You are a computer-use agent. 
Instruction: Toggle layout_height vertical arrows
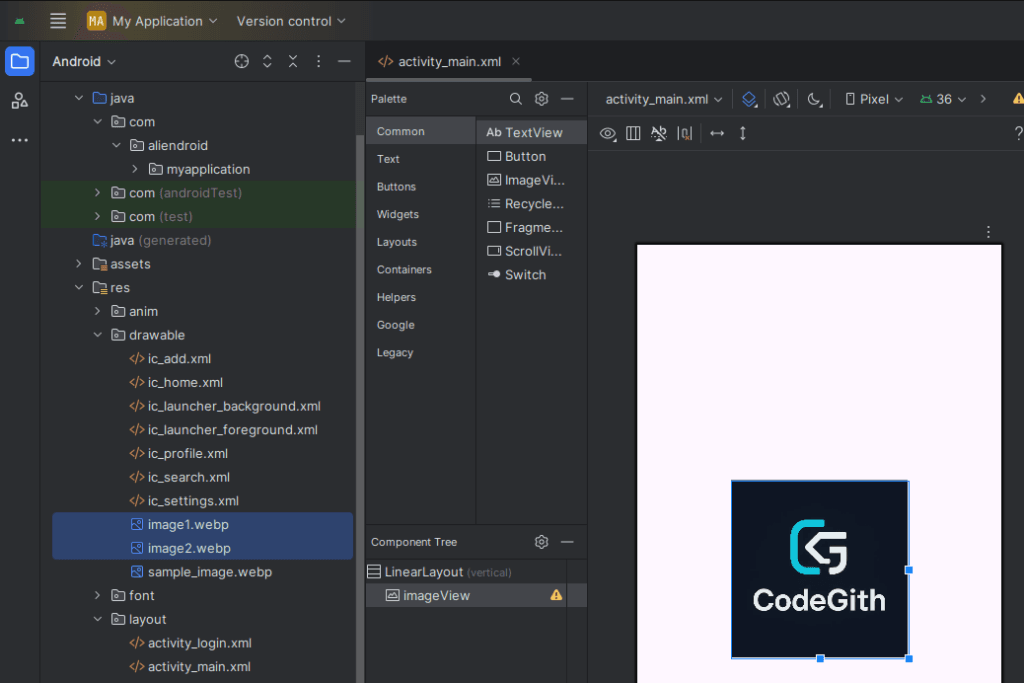[743, 133]
